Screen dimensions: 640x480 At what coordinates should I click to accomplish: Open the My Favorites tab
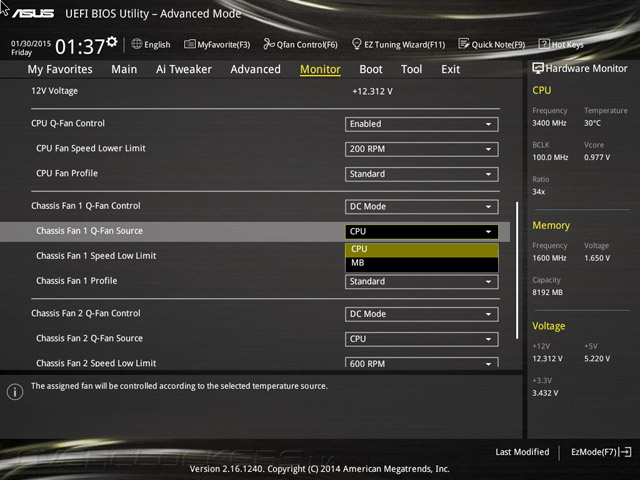click(x=60, y=69)
